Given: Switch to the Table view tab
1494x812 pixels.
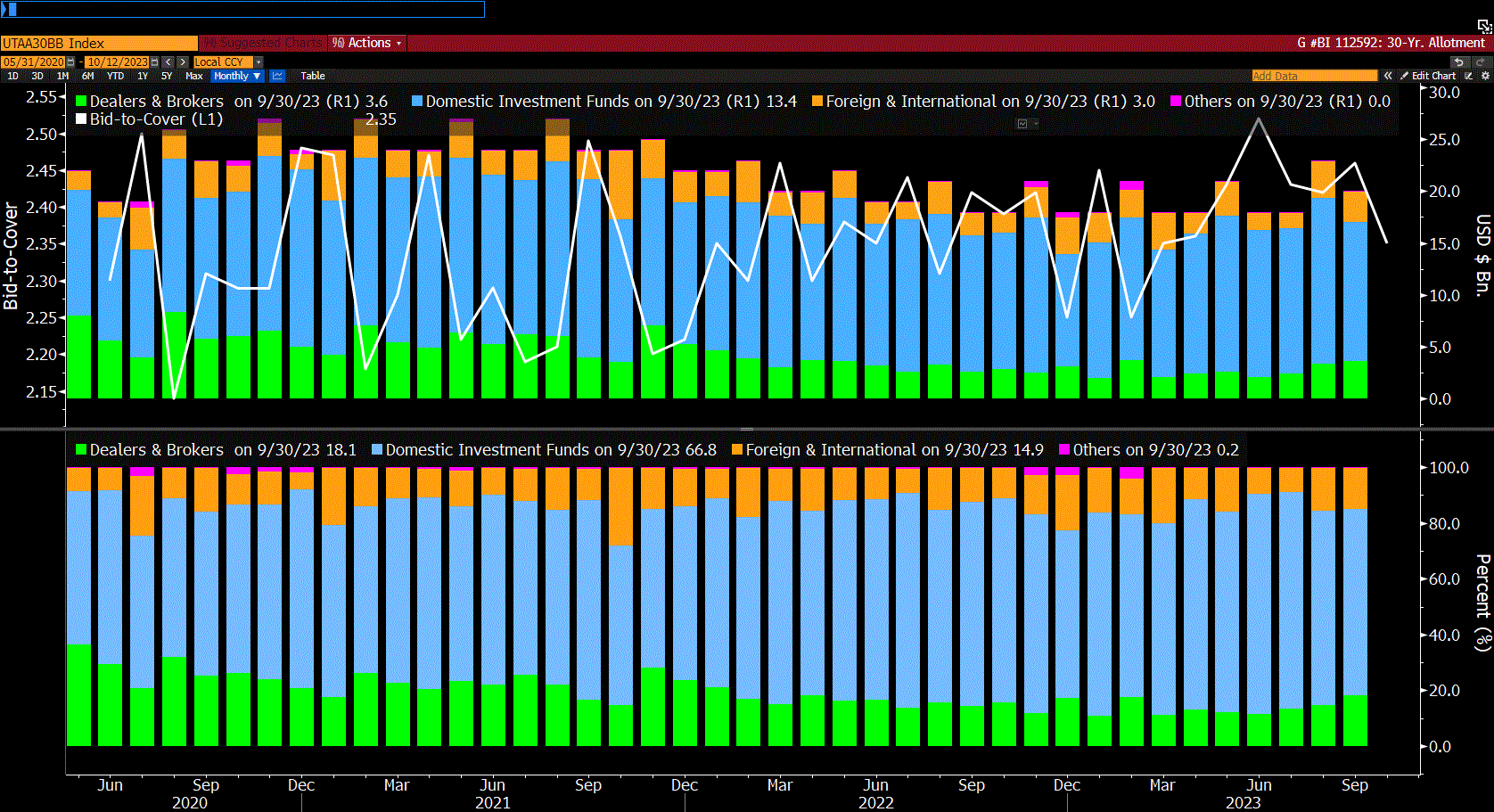Looking at the screenshot, I should tap(312, 76).
